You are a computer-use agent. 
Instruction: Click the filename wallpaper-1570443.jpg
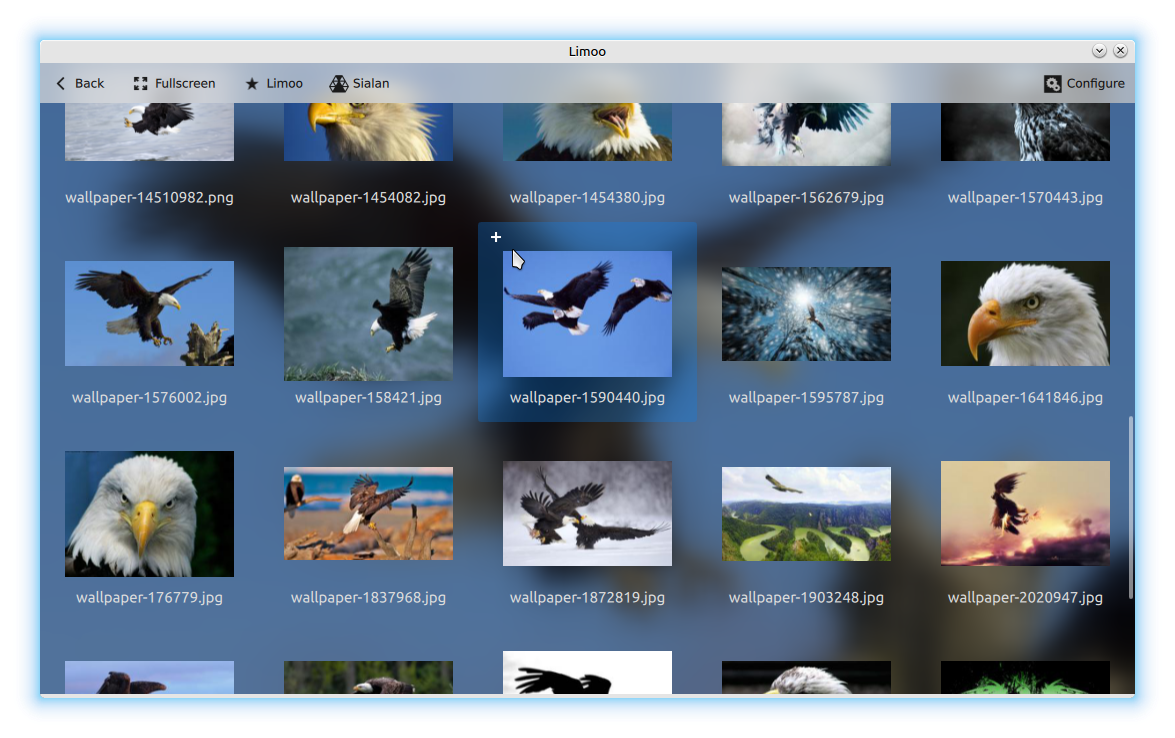[1025, 198]
